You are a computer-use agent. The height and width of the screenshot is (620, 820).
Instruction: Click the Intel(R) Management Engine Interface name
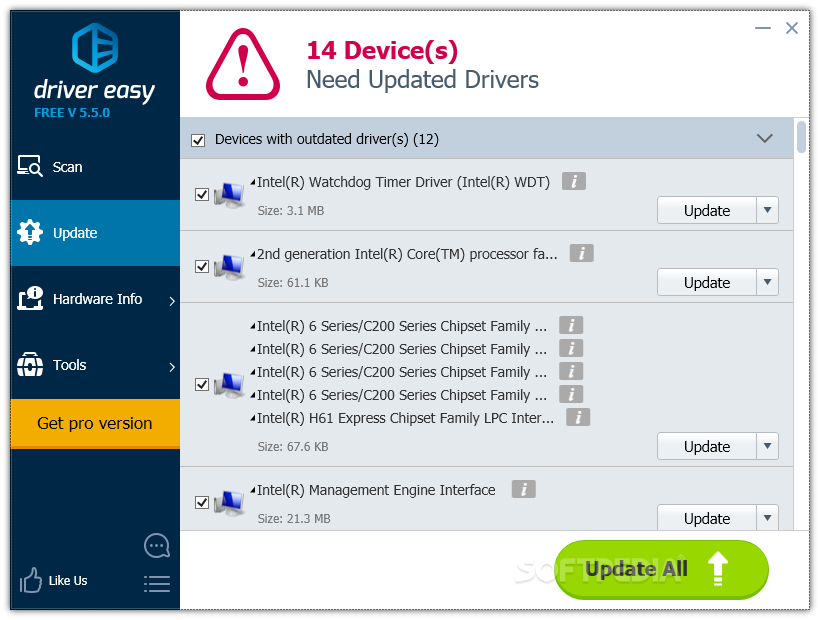tap(376, 490)
